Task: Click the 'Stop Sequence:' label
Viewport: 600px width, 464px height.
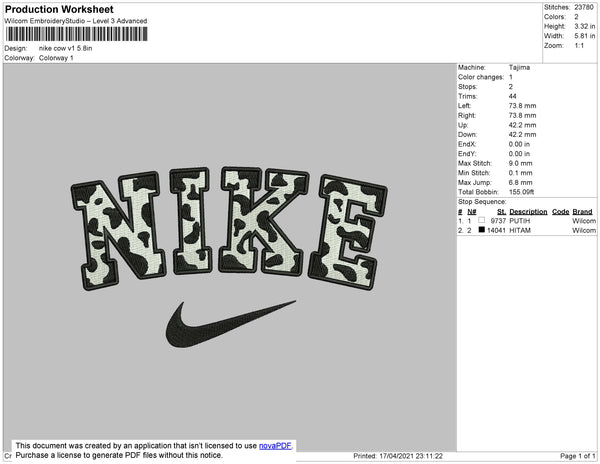Action: tap(482, 202)
